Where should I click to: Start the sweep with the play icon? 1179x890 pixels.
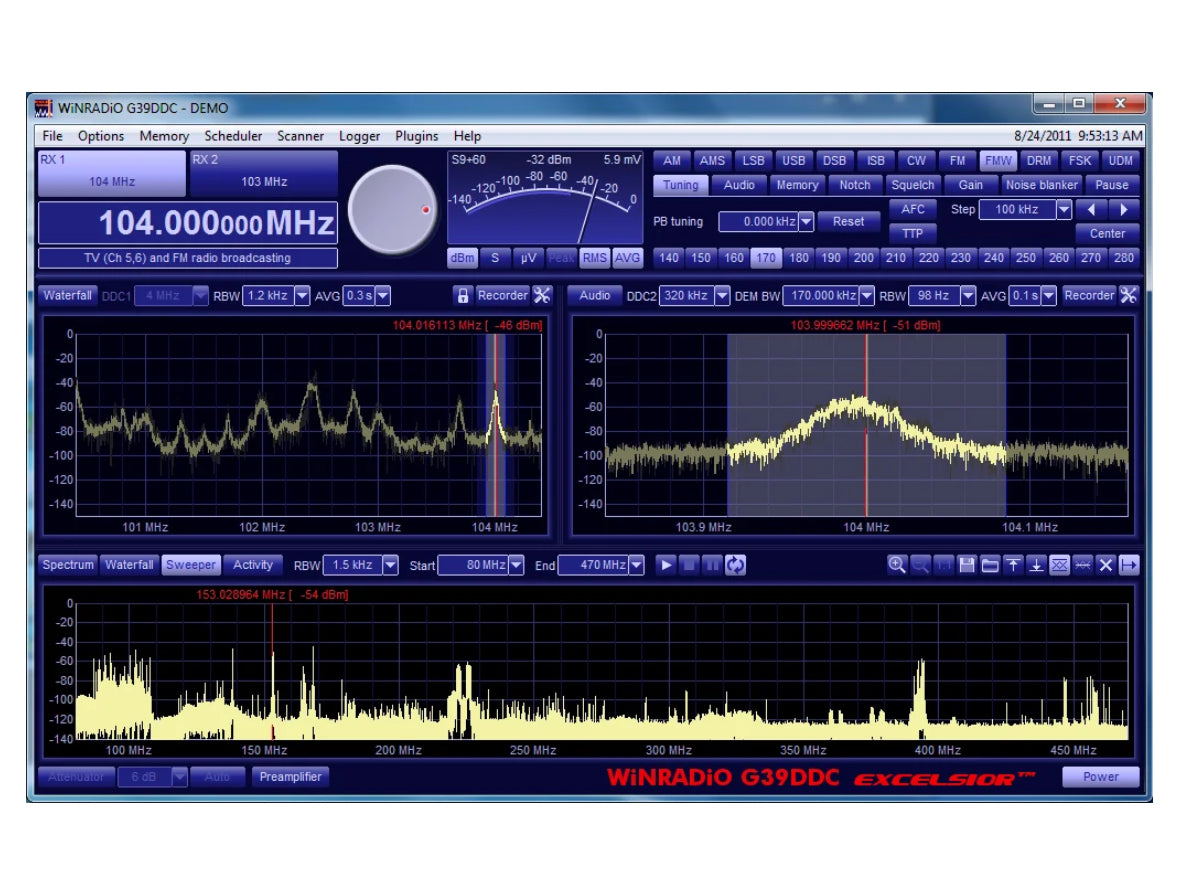pos(665,564)
